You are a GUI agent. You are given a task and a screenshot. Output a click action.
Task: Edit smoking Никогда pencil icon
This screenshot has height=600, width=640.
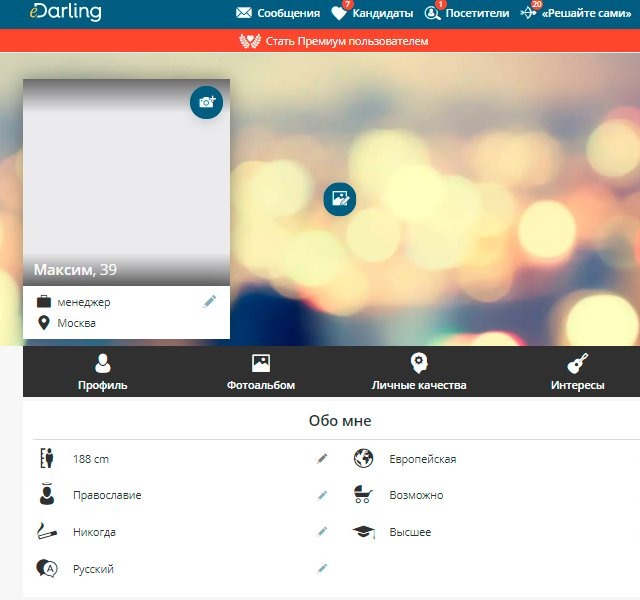(322, 532)
